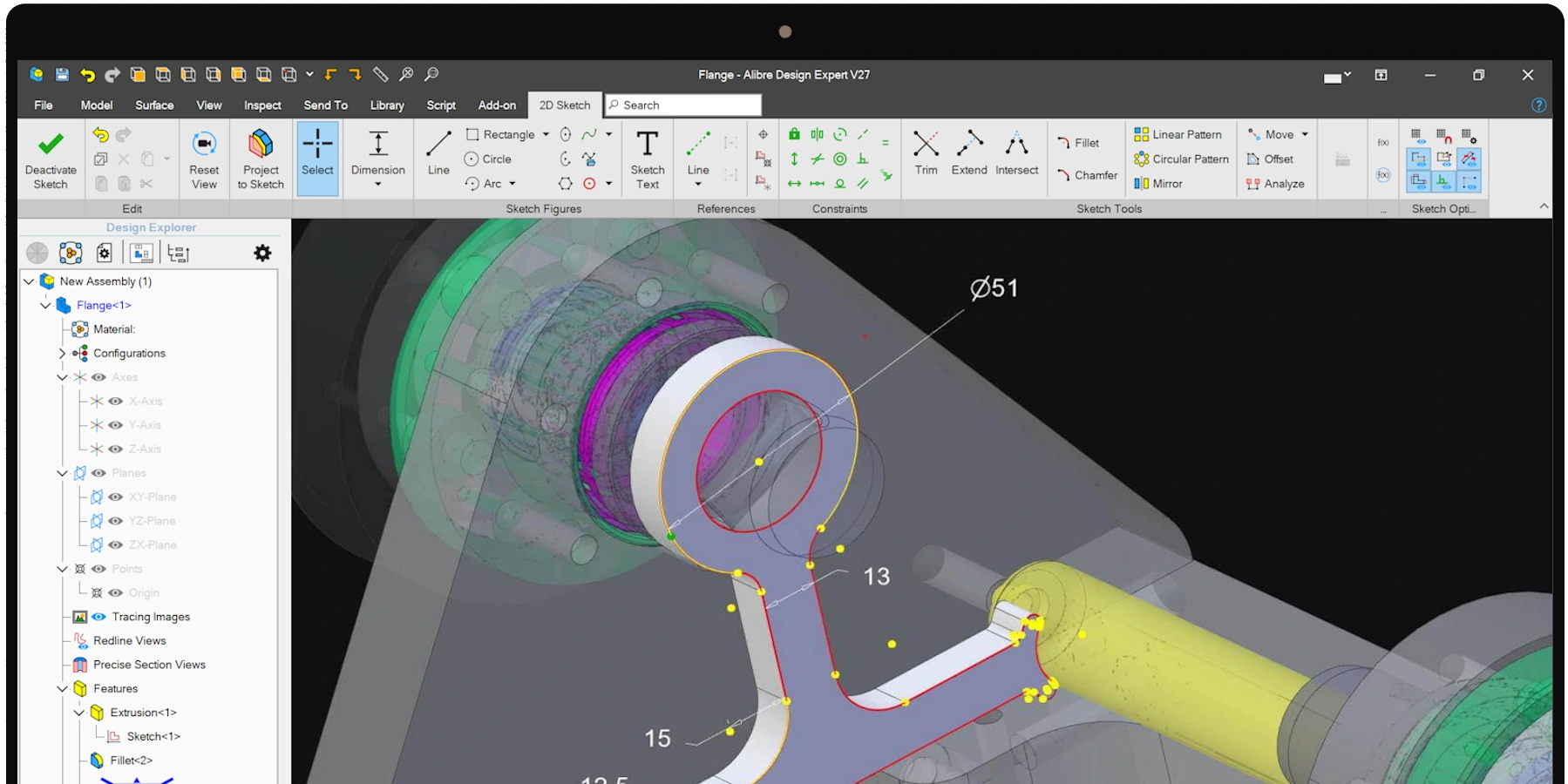Screen dimensions: 1568x784
Task: Select Sketch<1> in the feature tree
Action: click(153, 737)
